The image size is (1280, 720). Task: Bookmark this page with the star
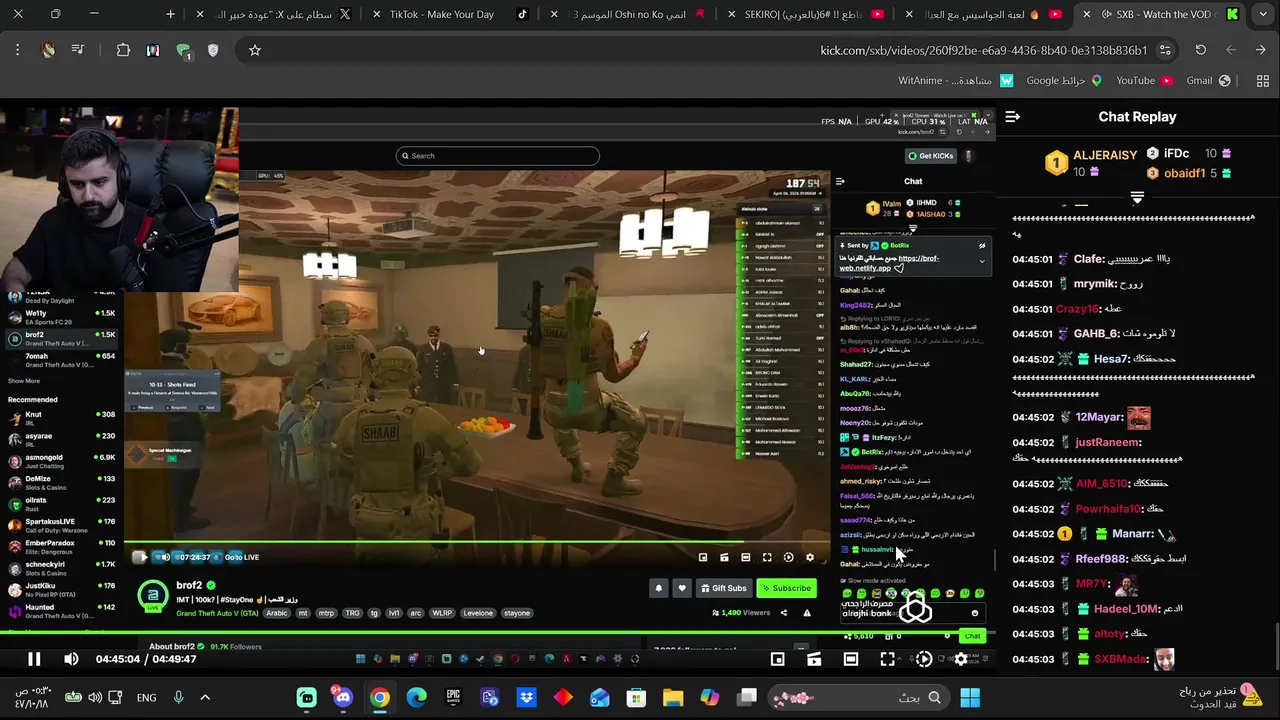point(255,50)
